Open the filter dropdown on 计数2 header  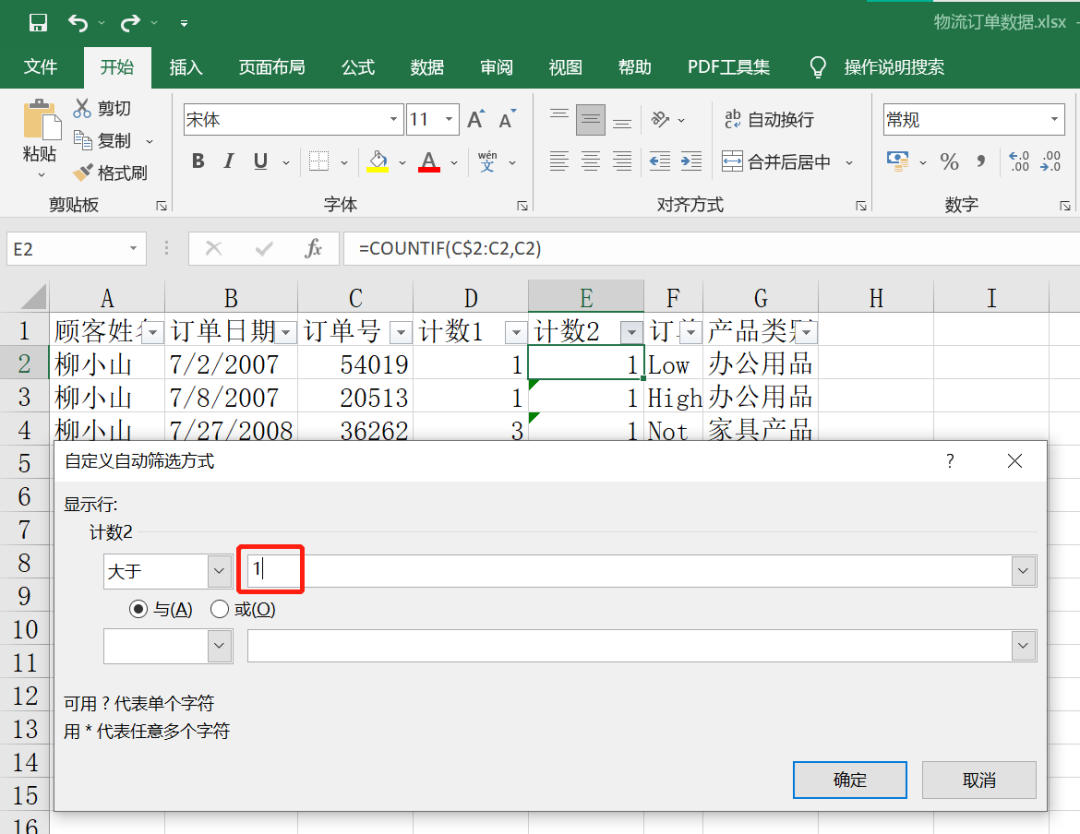(x=631, y=333)
